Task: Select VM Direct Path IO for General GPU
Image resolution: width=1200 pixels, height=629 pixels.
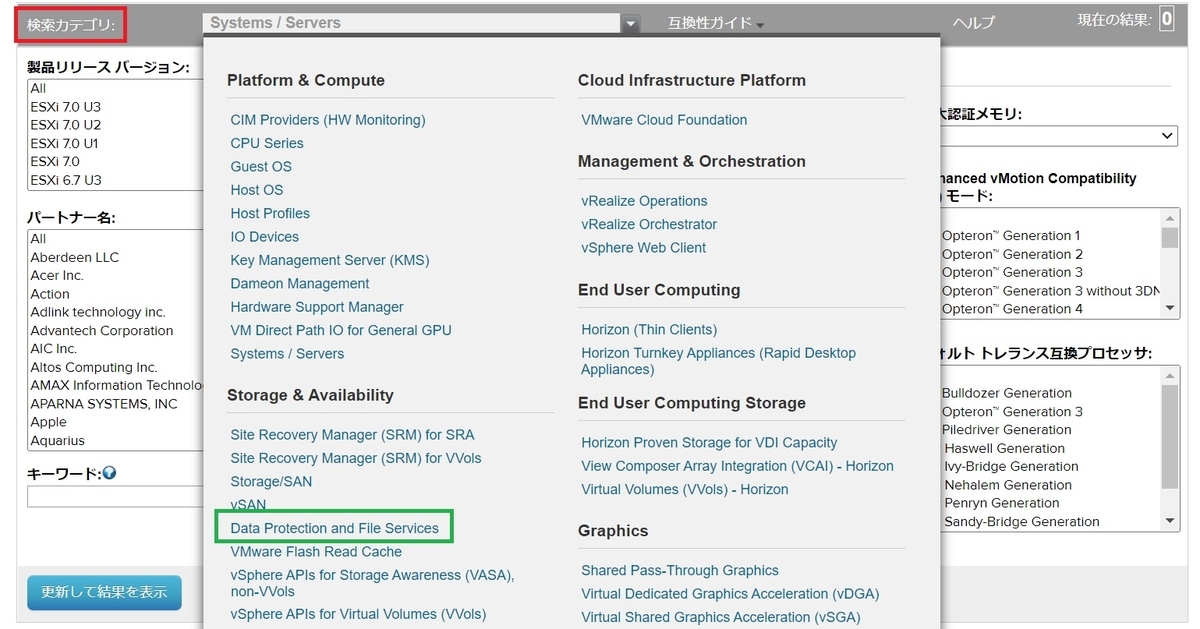Action: click(x=341, y=330)
